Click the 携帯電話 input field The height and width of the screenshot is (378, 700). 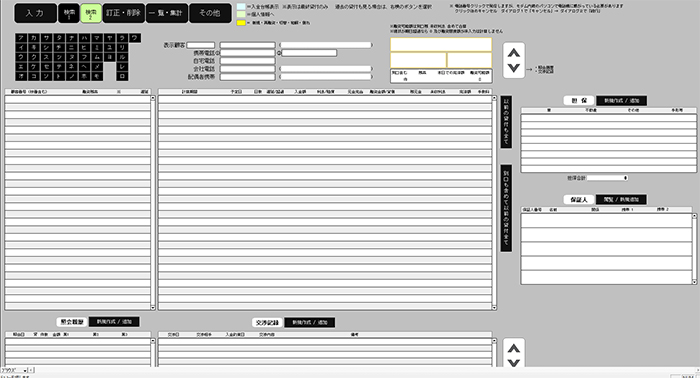click(248, 53)
